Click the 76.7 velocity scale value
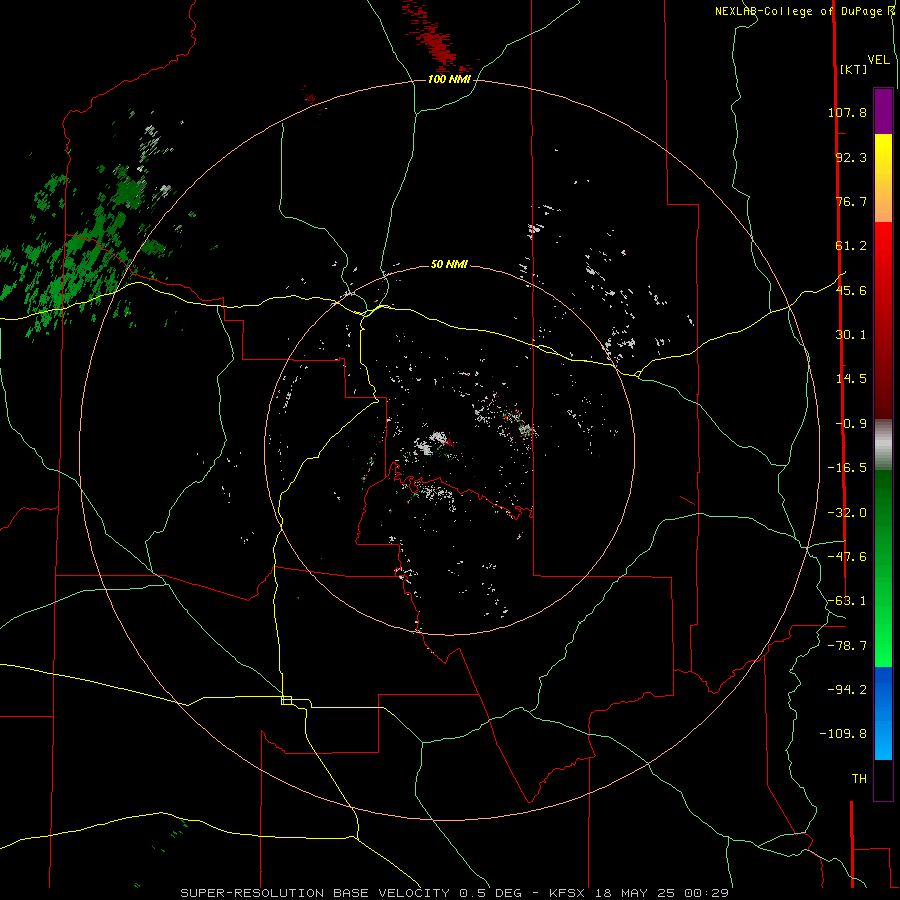The height and width of the screenshot is (900, 900). pos(851,201)
